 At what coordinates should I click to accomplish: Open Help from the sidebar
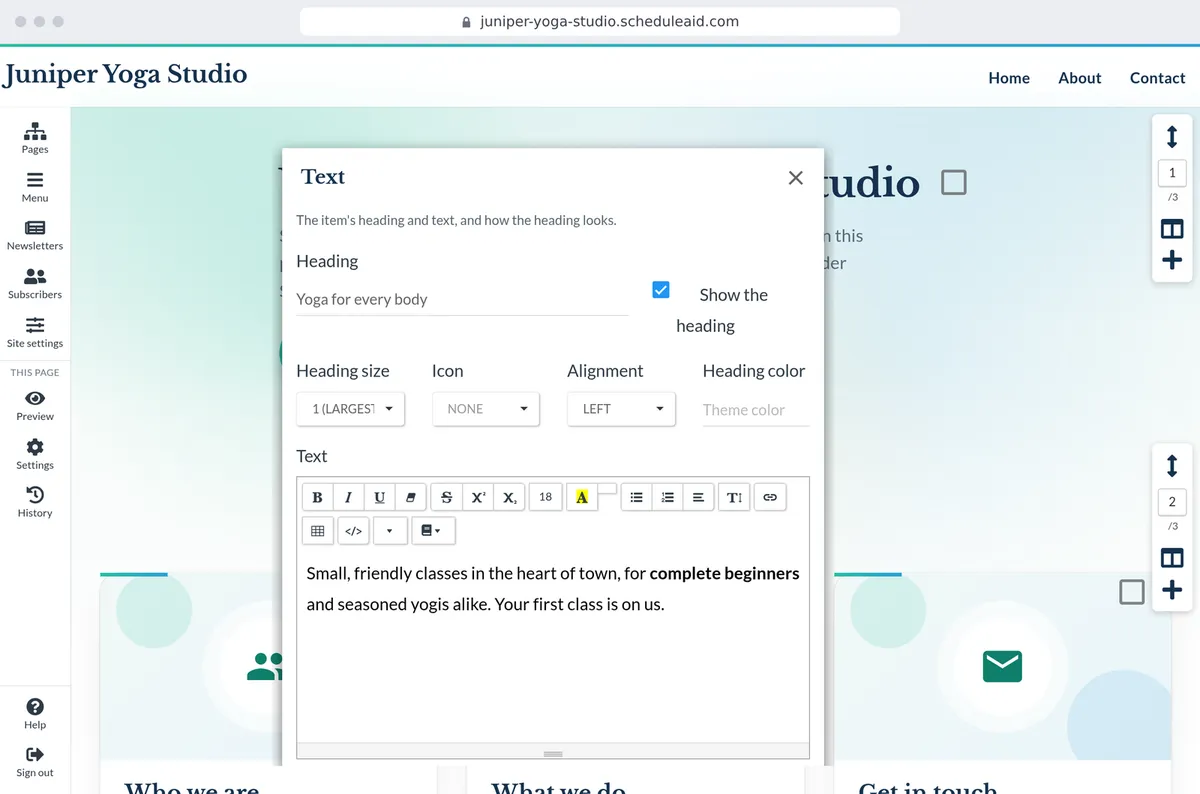coord(35,714)
